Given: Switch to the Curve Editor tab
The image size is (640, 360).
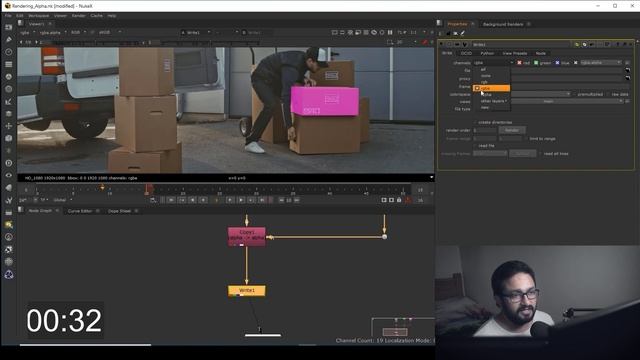Looking at the screenshot, I should pos(80,211).
